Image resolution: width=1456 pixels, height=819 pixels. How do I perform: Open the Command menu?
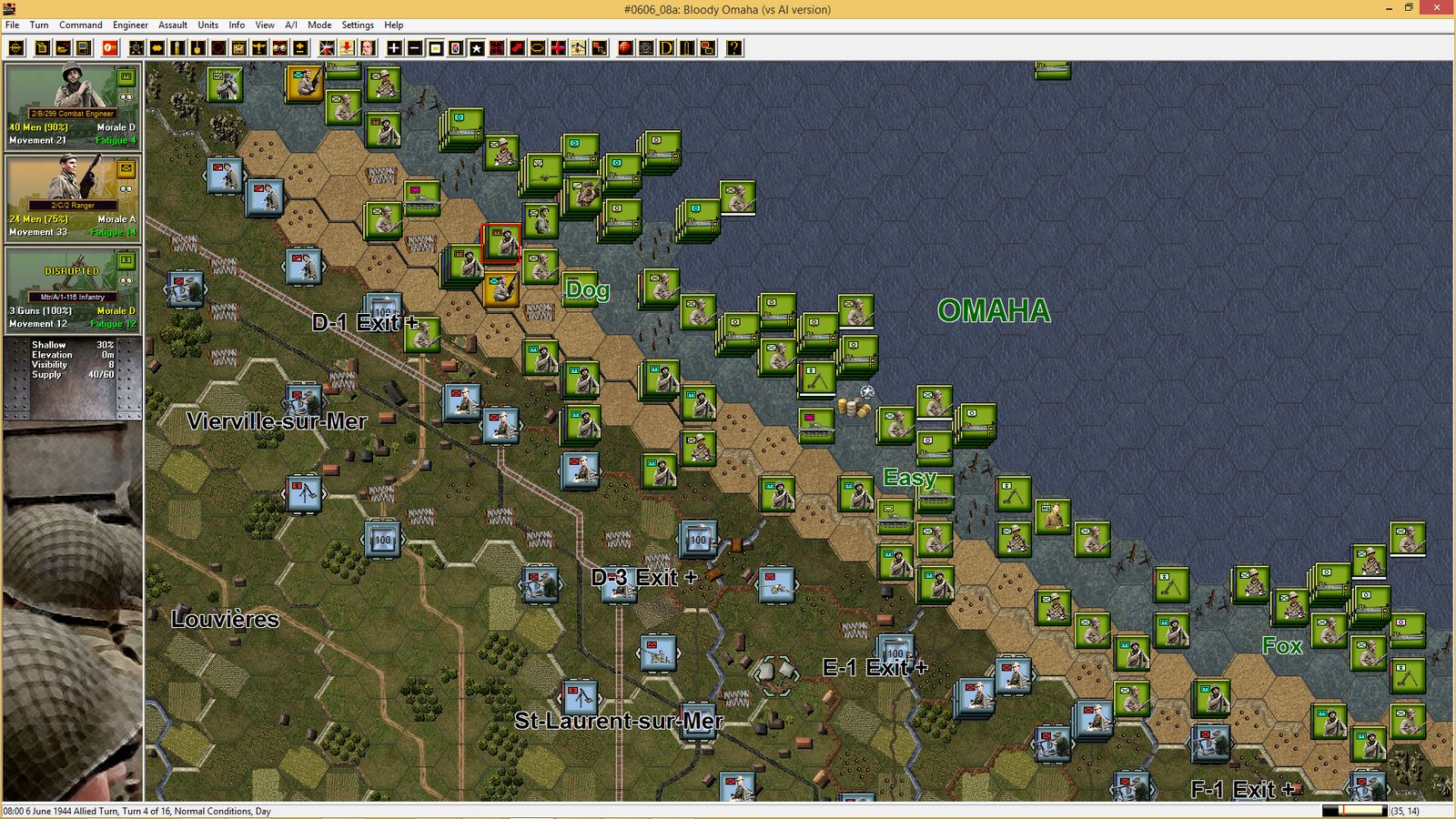81,25
